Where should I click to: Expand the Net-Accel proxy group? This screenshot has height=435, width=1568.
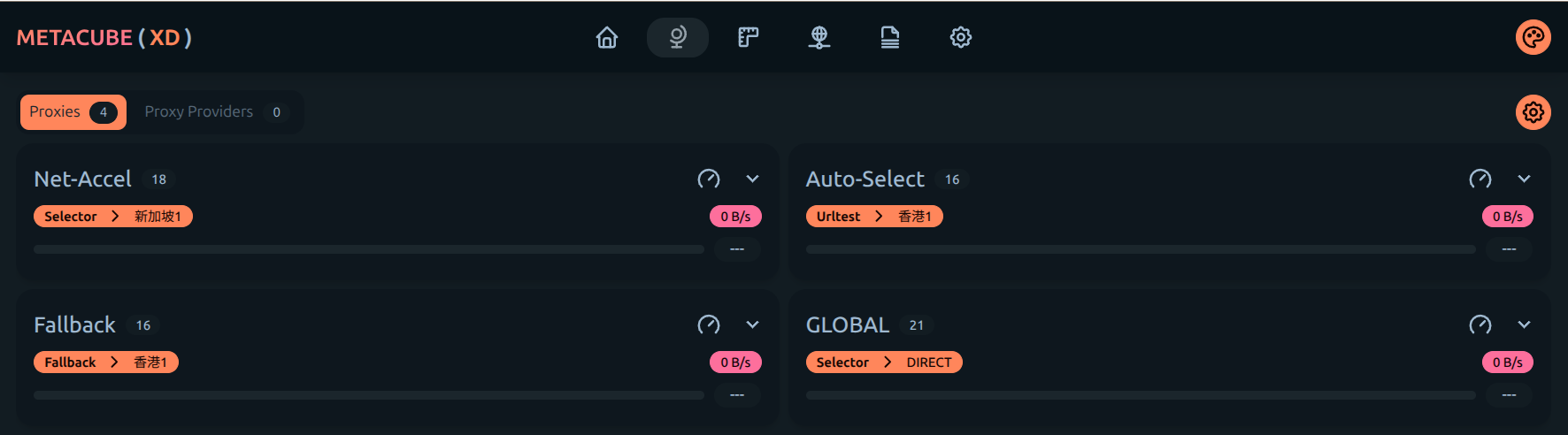click(752, 179)
